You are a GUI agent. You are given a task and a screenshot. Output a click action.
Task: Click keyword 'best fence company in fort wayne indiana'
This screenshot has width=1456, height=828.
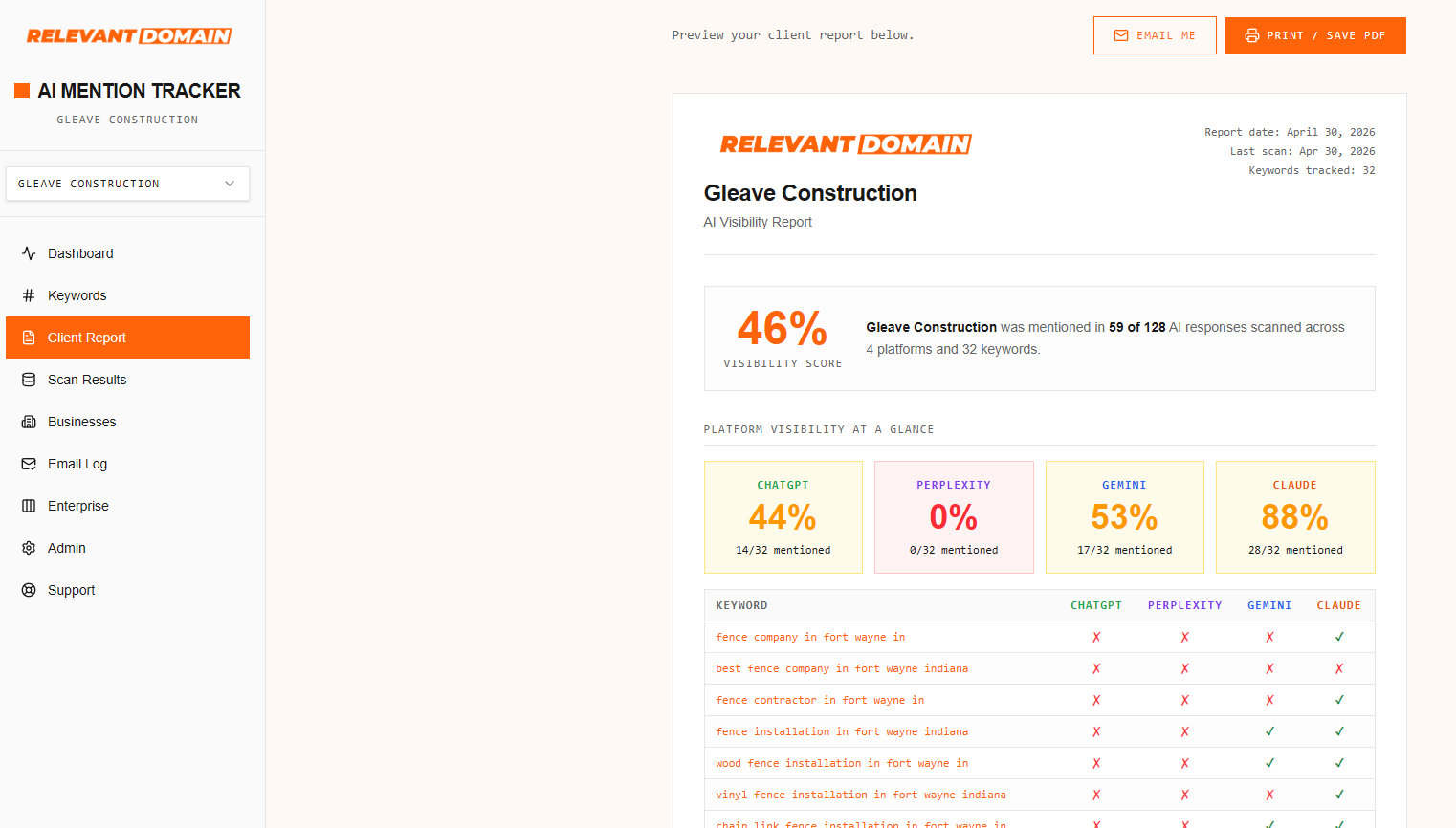pos(842,668)
